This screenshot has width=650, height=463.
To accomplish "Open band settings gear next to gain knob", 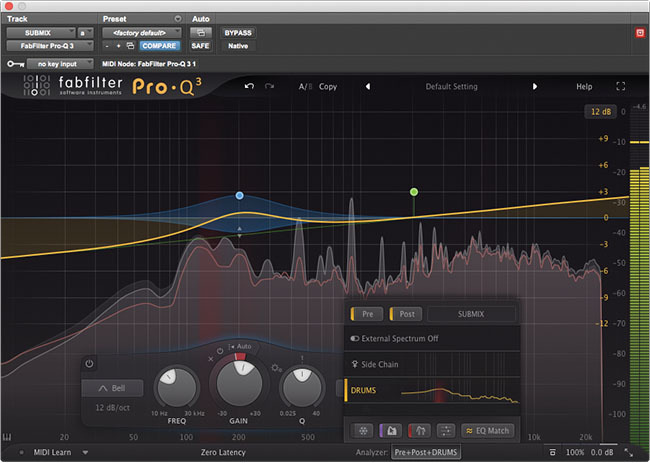I will [x=276, y=368].
